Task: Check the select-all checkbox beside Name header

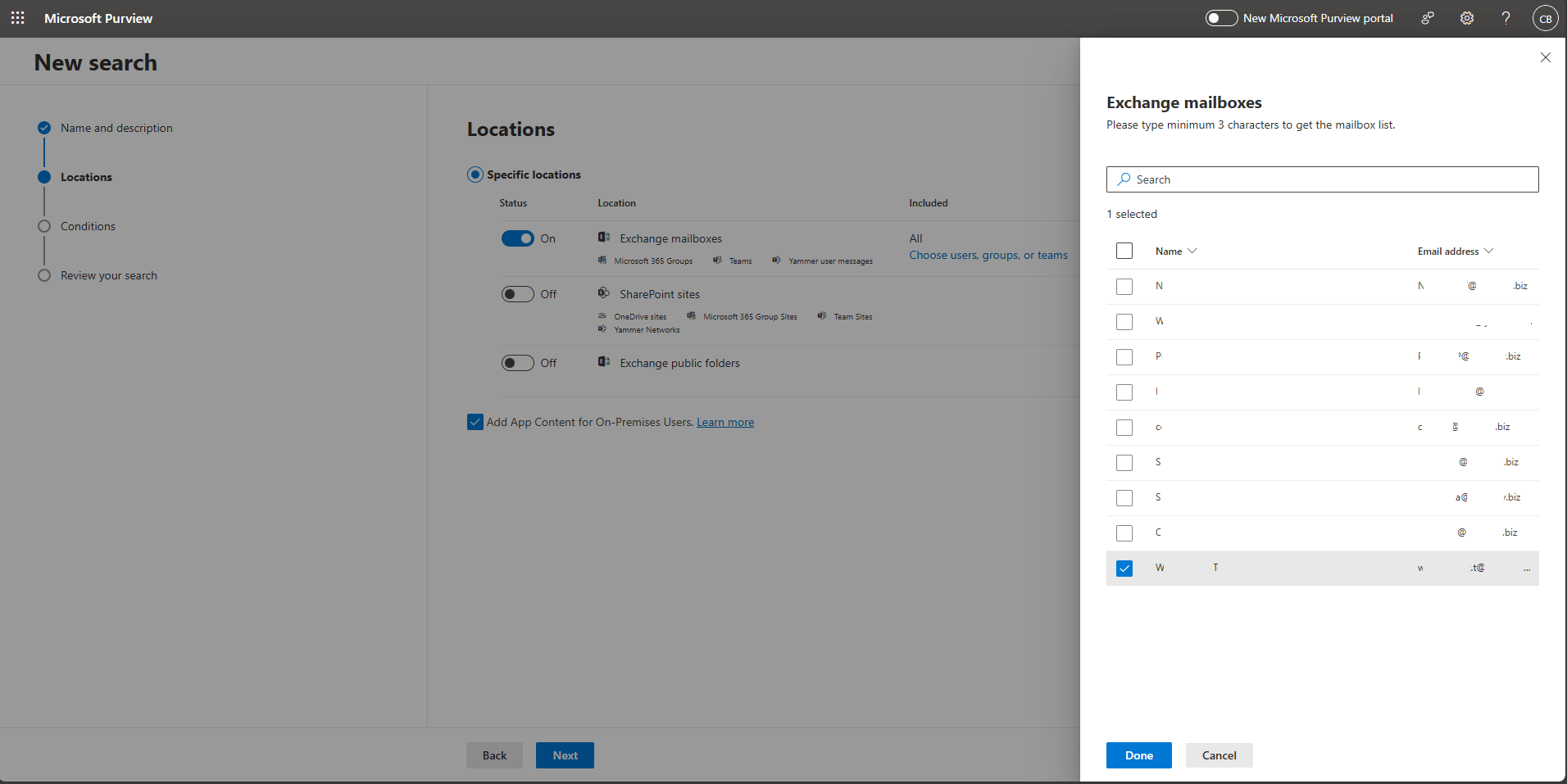Action: pyautogui.click(x=1124, y=251)
